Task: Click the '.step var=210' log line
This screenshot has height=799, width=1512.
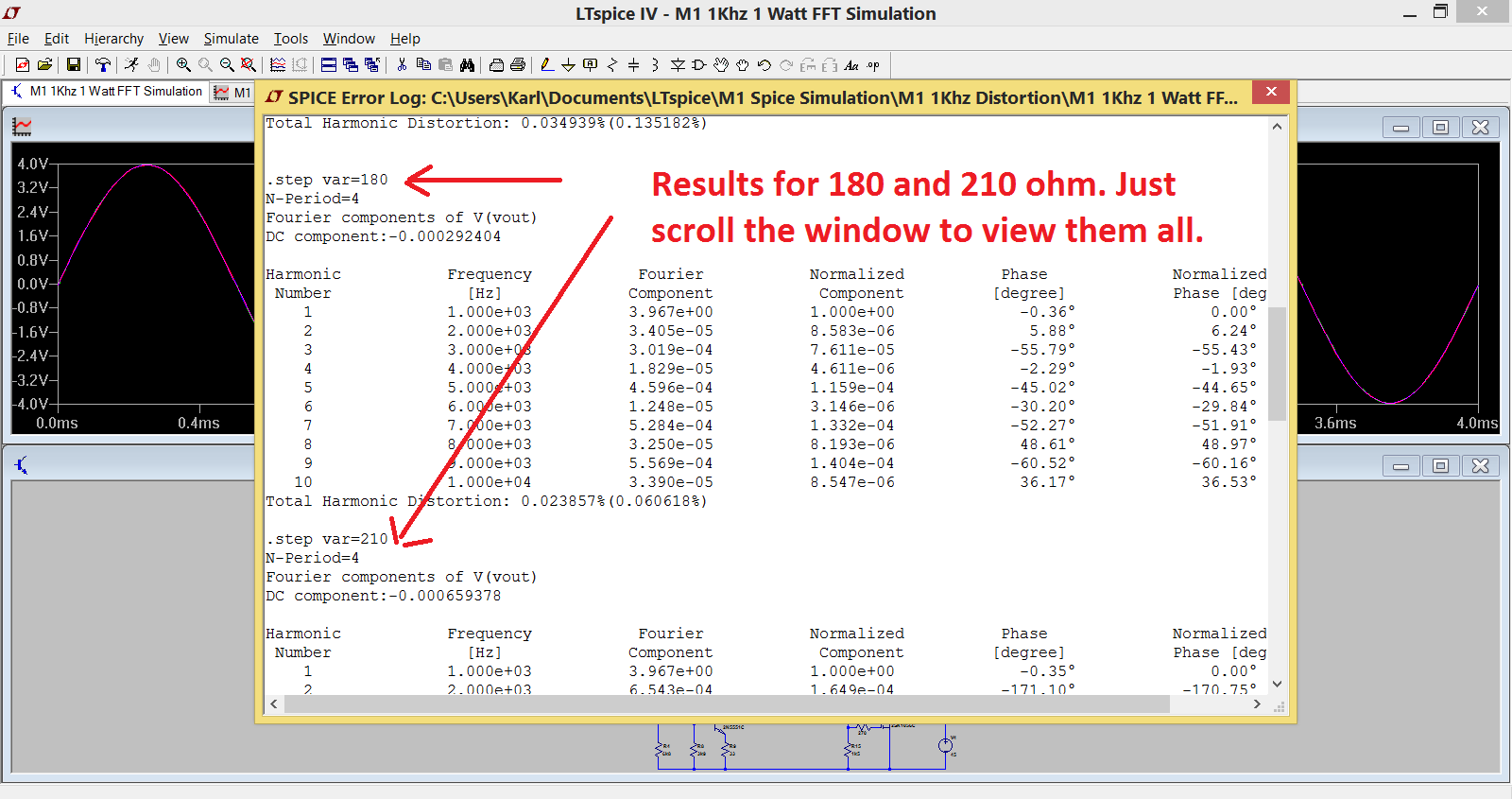Action: click(327, 539)
